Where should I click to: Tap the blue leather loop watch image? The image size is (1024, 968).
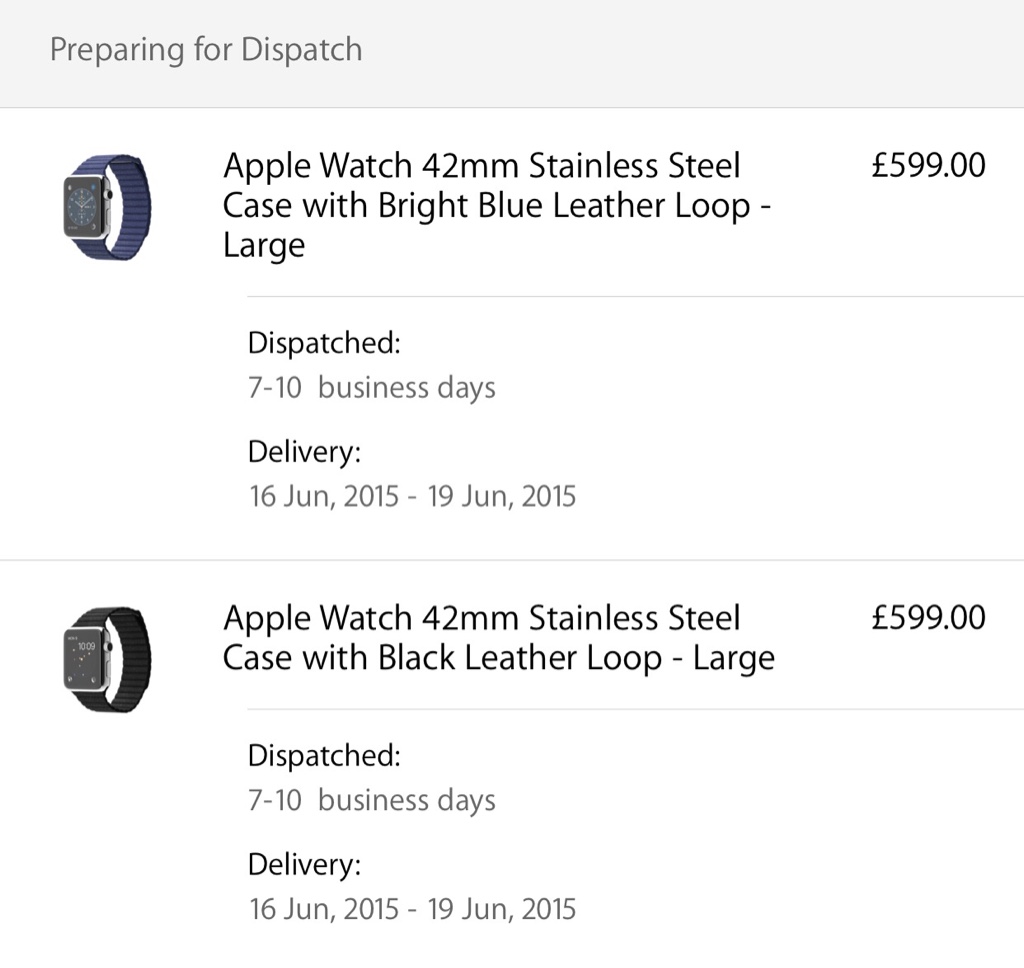pyautogui.click(x=106, y=207)
